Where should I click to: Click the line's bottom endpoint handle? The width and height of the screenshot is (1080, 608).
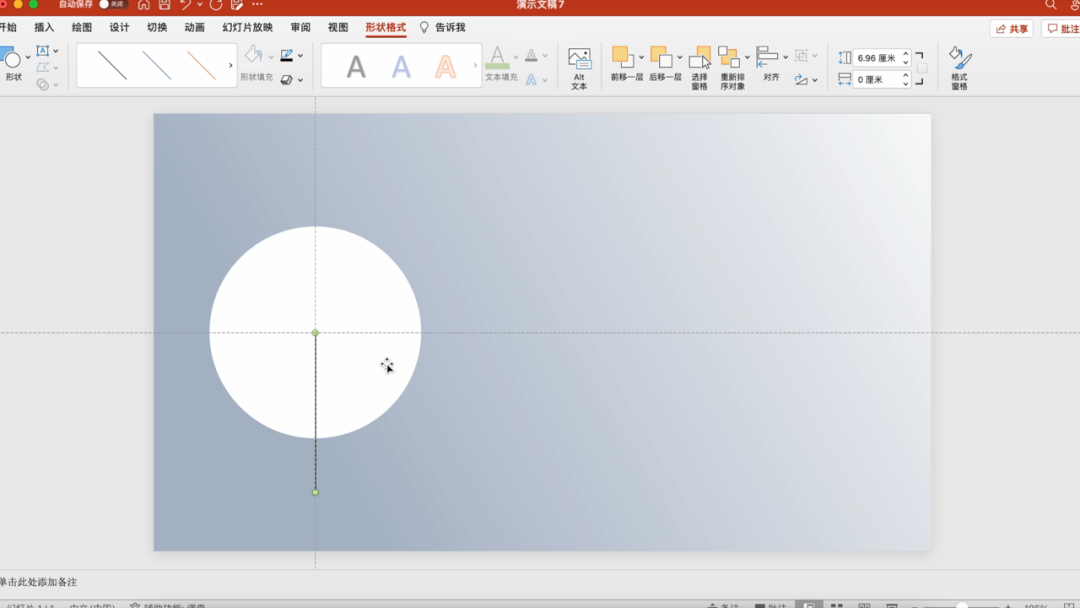pyautogui.click(x=315, y=492)
